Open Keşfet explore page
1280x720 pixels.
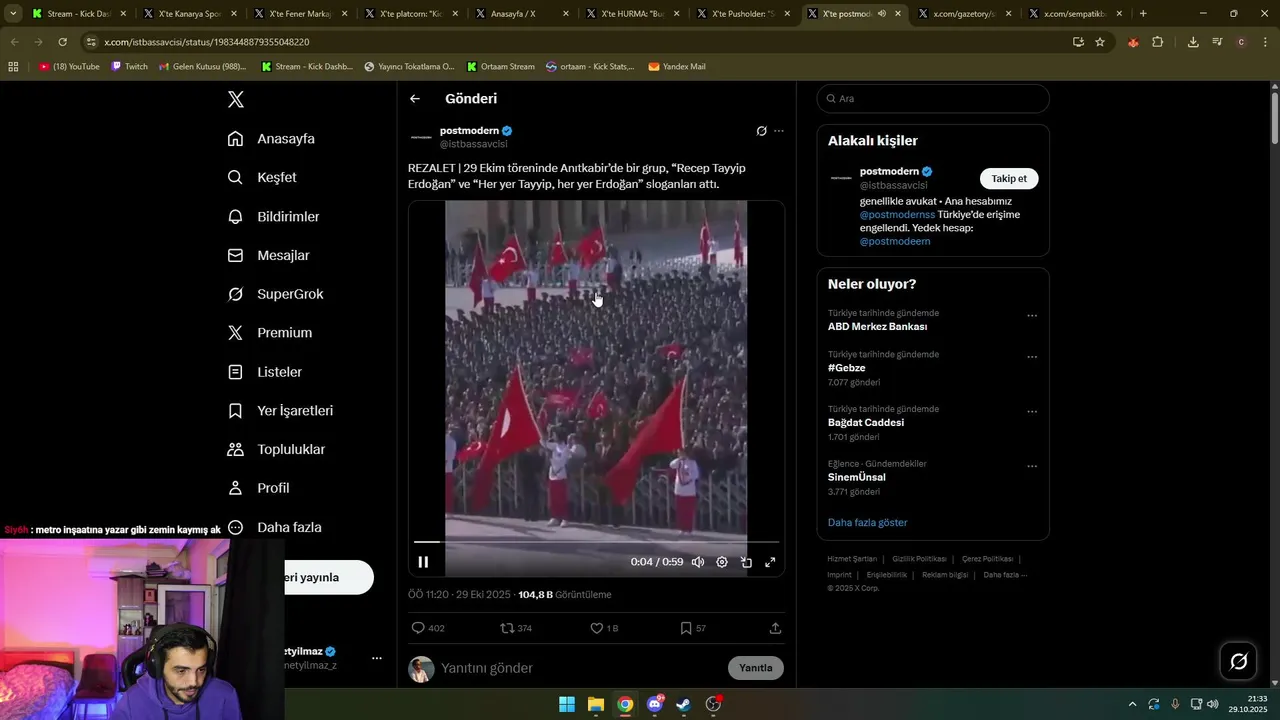coord(262,177)
